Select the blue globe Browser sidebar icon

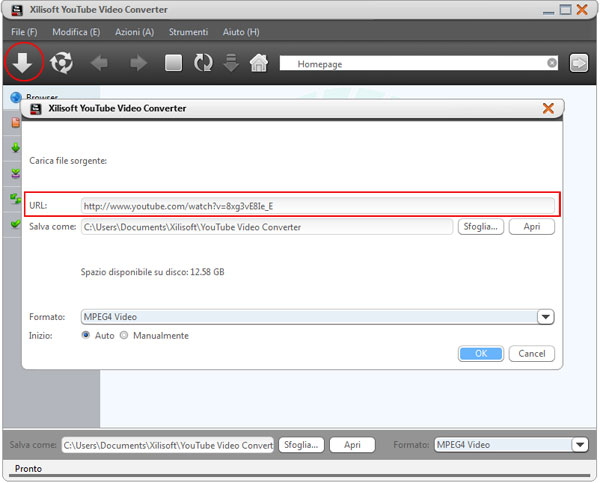click(x=16, y=97)
